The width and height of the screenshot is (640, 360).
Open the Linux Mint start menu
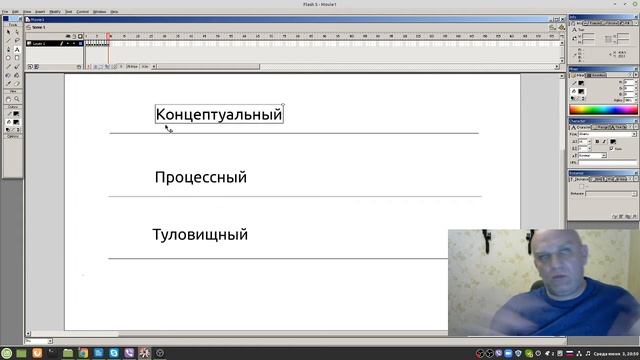pyautogui.click(x=7, y=353)
